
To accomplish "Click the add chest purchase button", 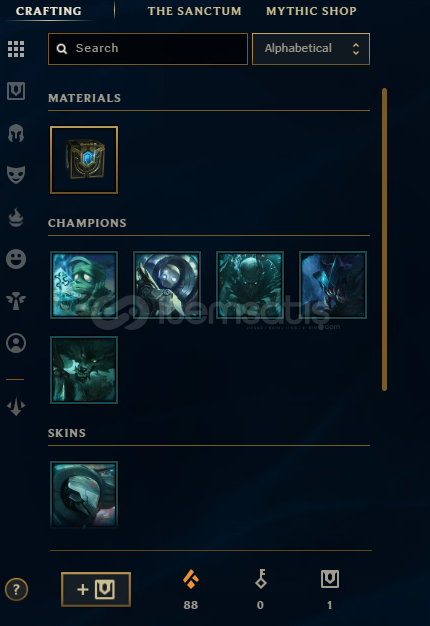I will 96,589.
